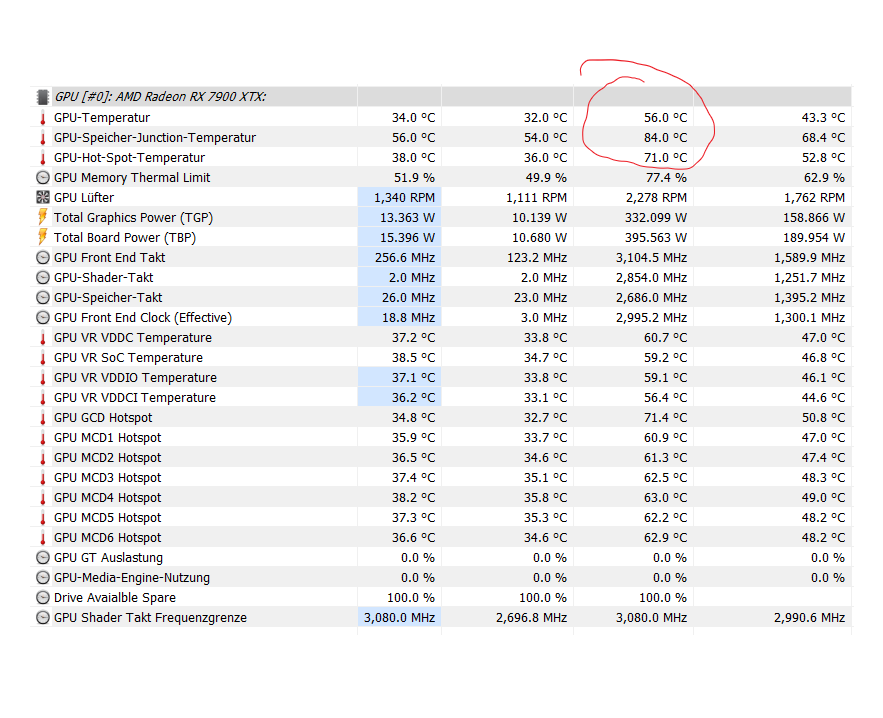Click the 256.6 MHz Front End Takt value
883x718 pixels.
[x=405, y=258]
